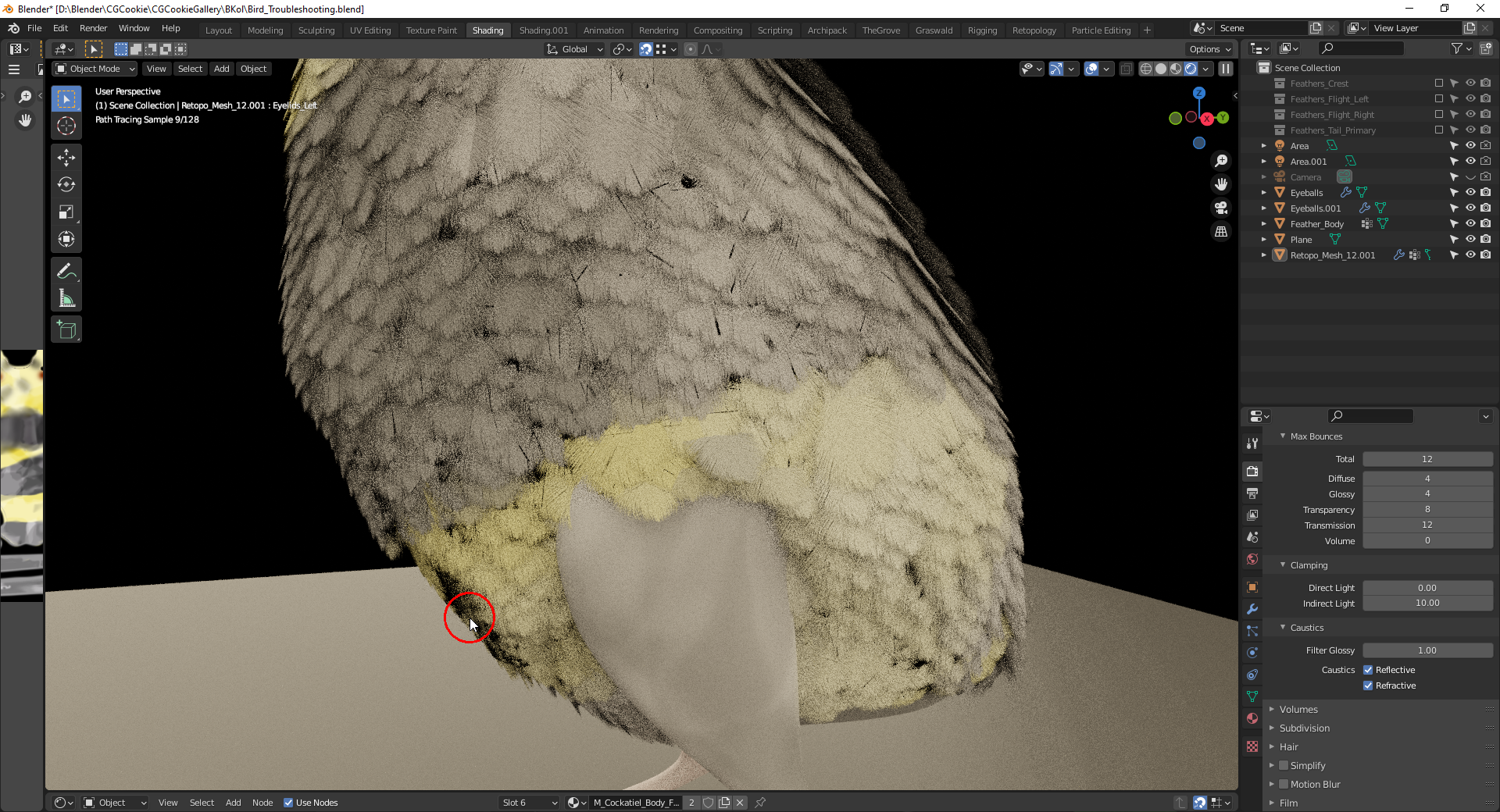The image size is (1500, 812).
Task: Disable rendering for Retopo_Mesh_12.001
Action: click(1486, 255)
